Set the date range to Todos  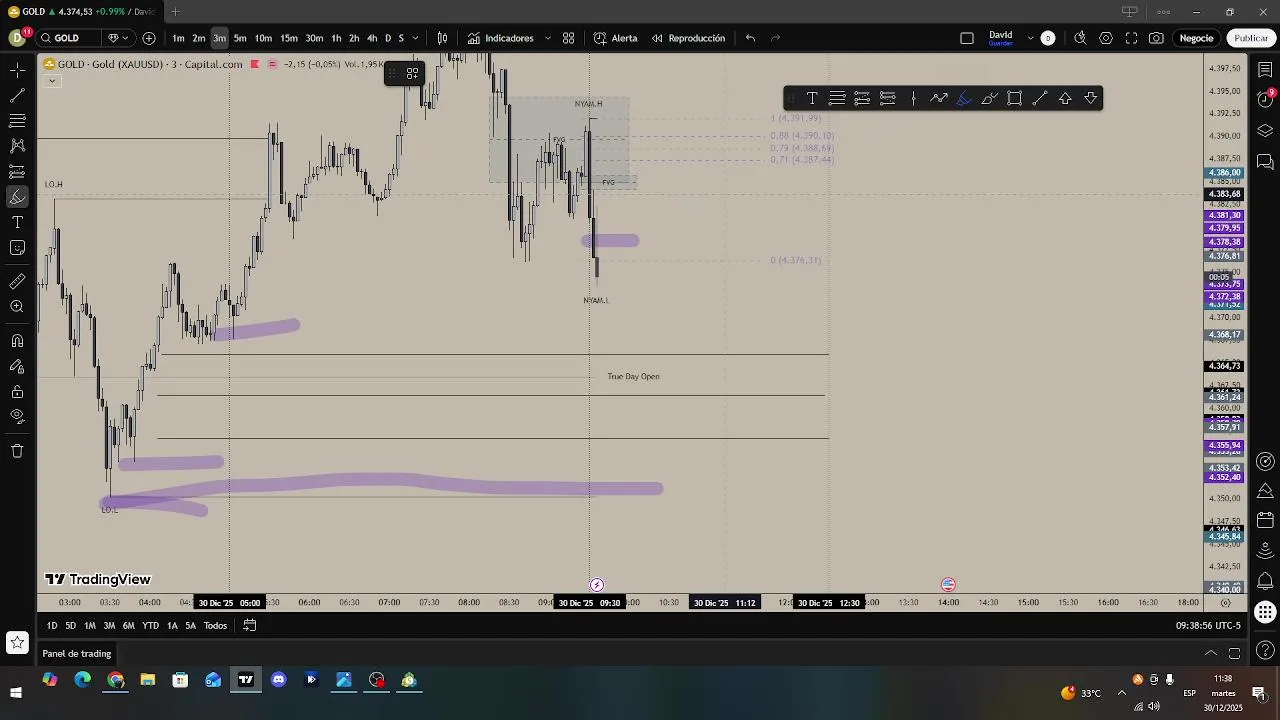point(215,626)
